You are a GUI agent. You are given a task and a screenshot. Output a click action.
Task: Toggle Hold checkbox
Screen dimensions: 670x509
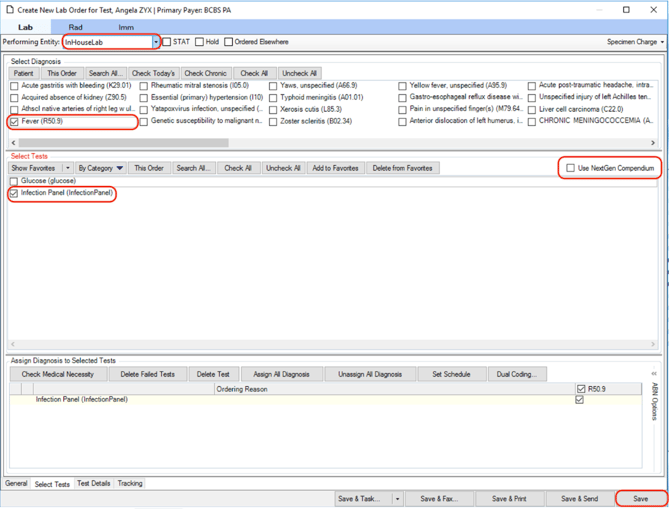click(x=200, y=42)
